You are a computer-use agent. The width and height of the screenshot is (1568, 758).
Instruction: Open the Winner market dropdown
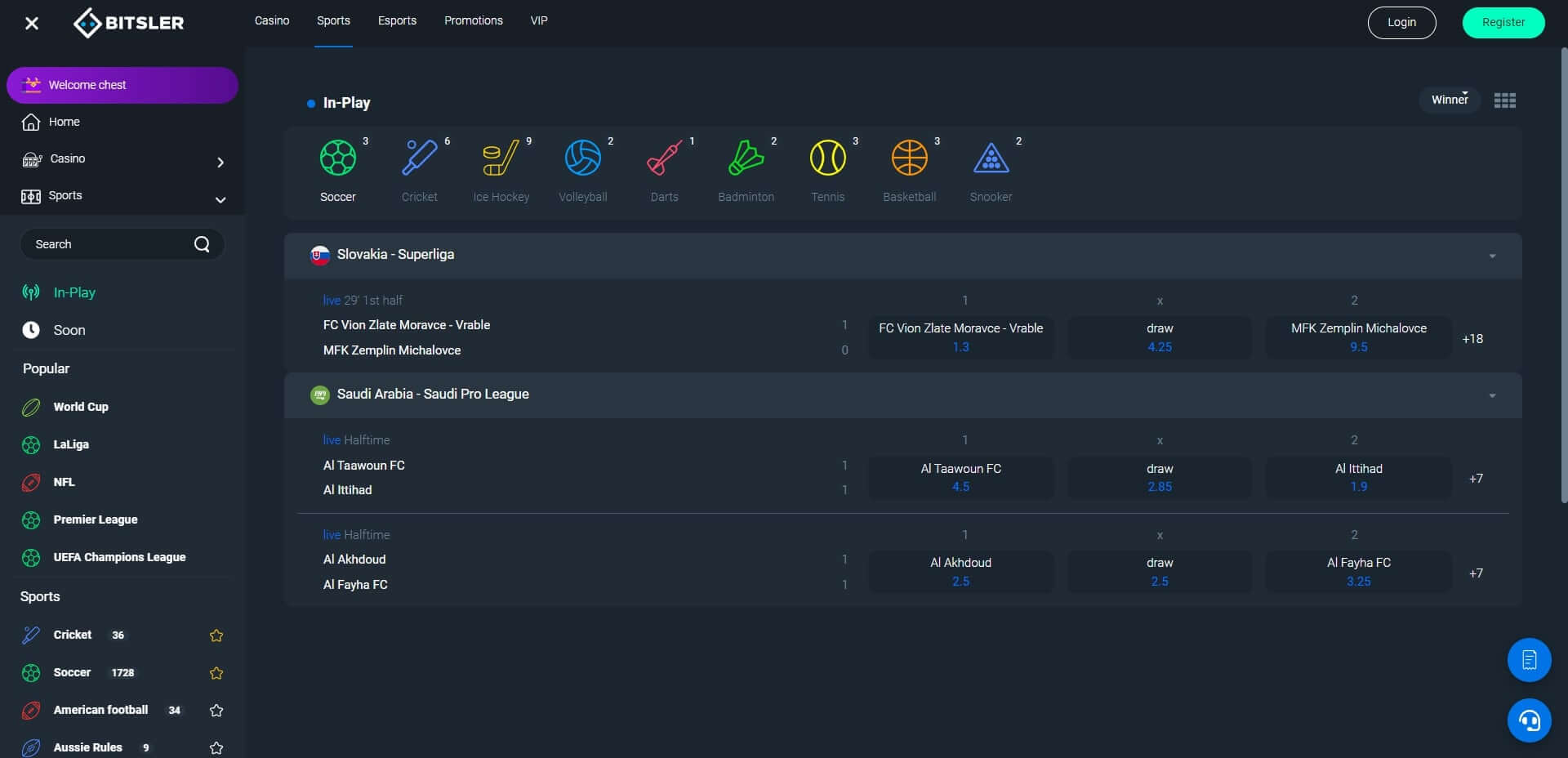point(1450,100)
